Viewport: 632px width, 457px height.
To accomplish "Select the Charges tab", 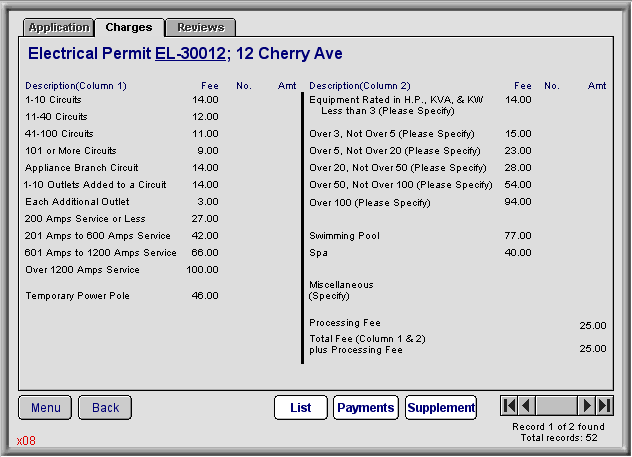I will 129,27.
